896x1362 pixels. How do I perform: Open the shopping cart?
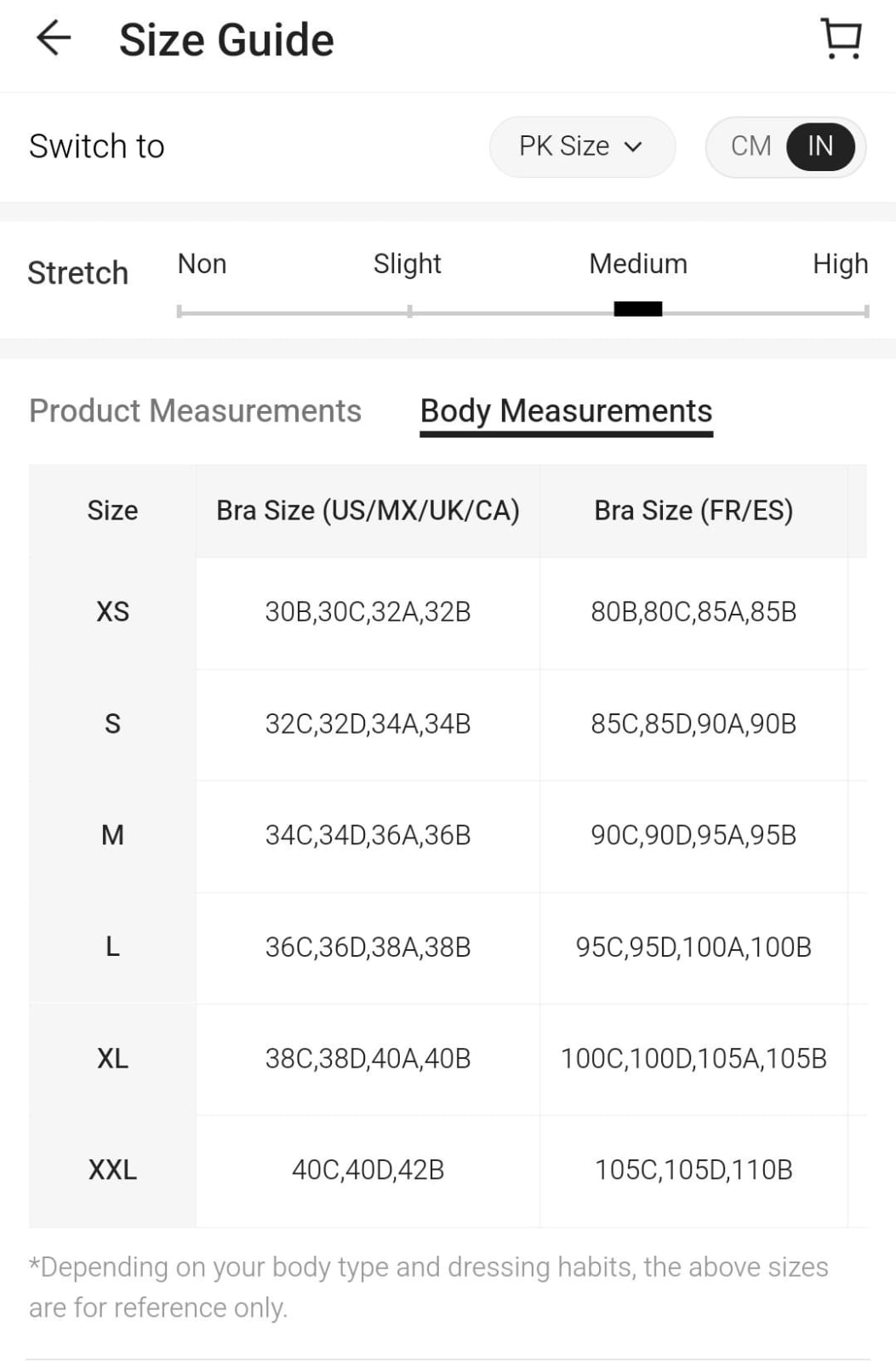pyautogui.click(x=842, y=39)
